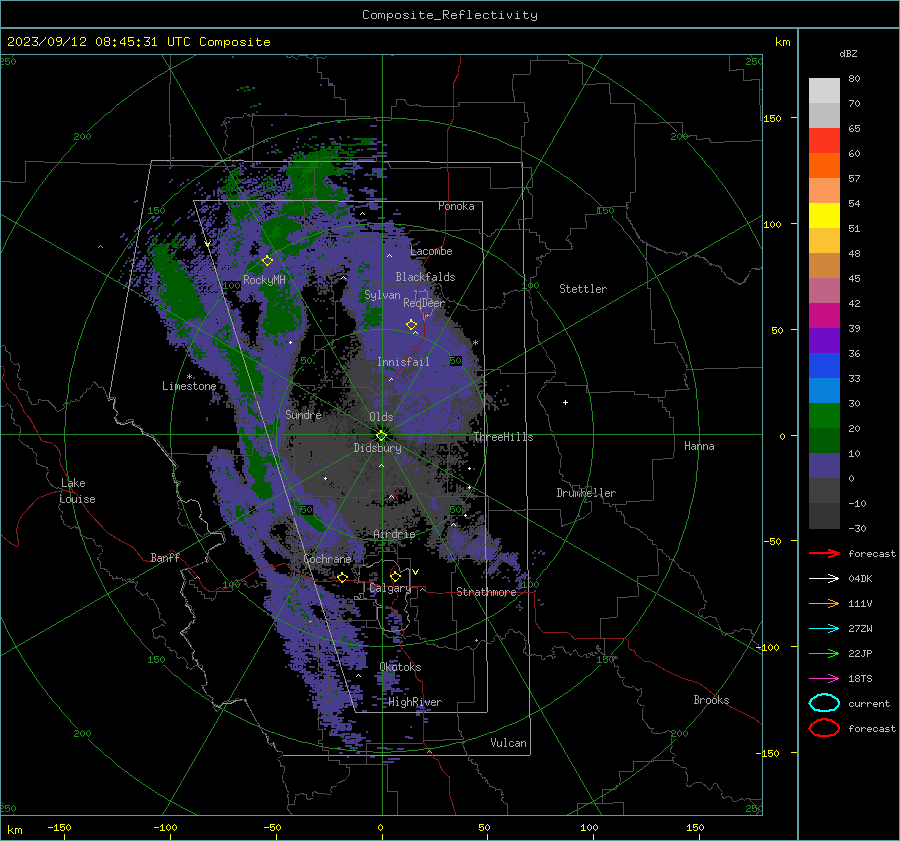Select the 30 dBZ light blue swatch

(824, 390)
